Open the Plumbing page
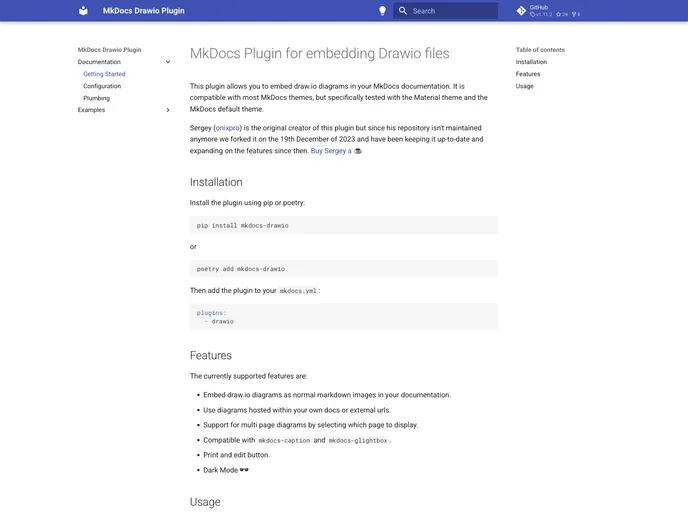 (x=97, y=98)
